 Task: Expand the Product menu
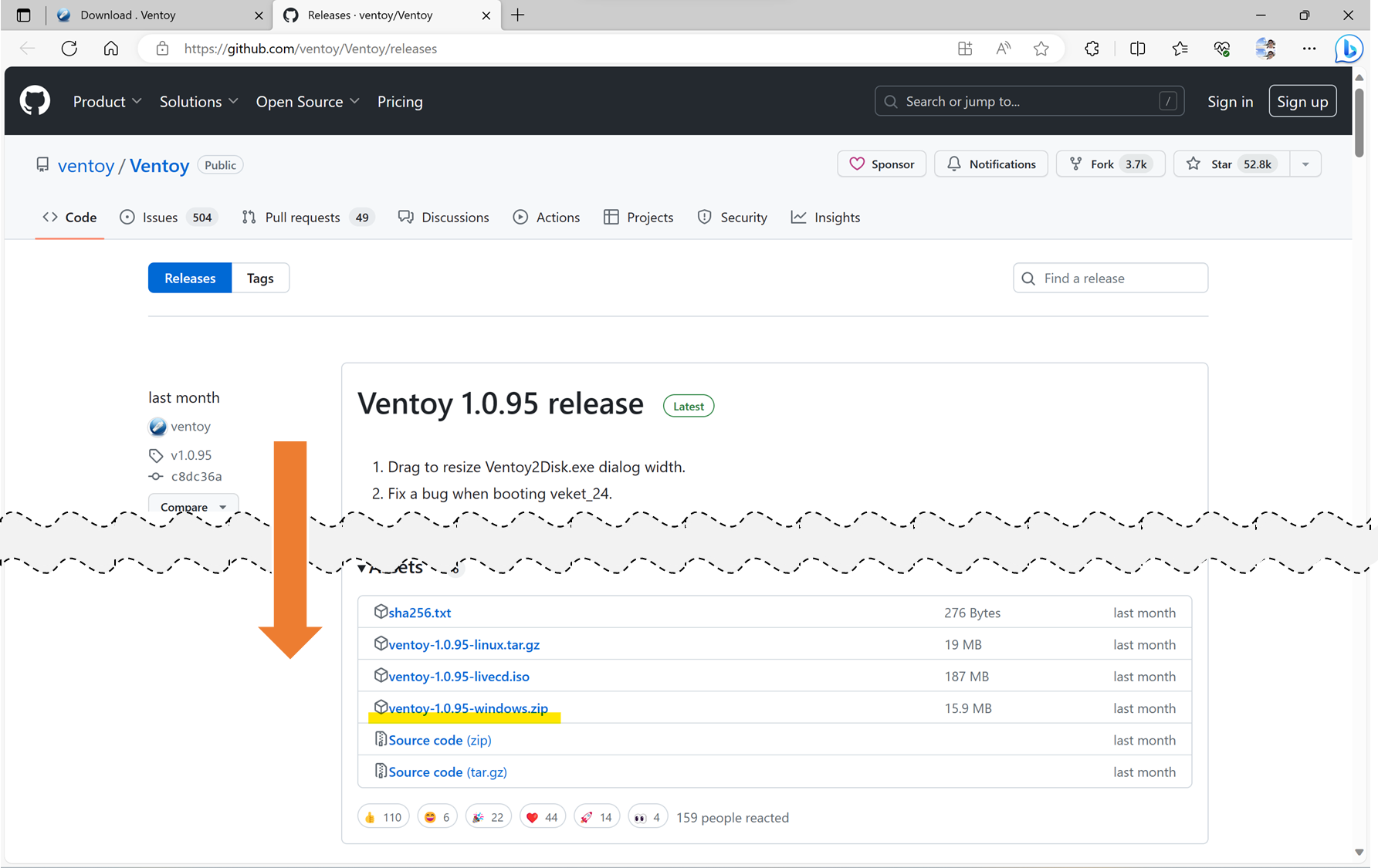107,101
